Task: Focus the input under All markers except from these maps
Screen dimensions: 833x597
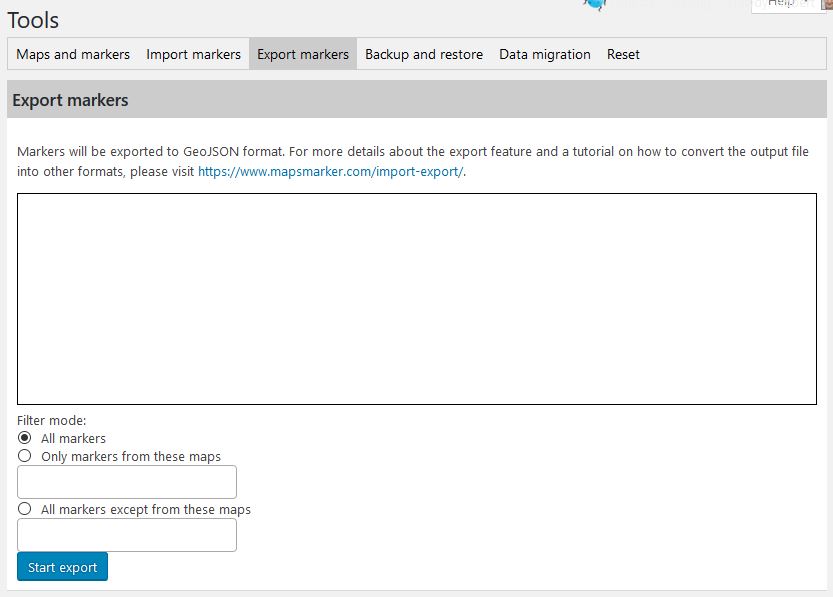Action: [x=127, y=535]
